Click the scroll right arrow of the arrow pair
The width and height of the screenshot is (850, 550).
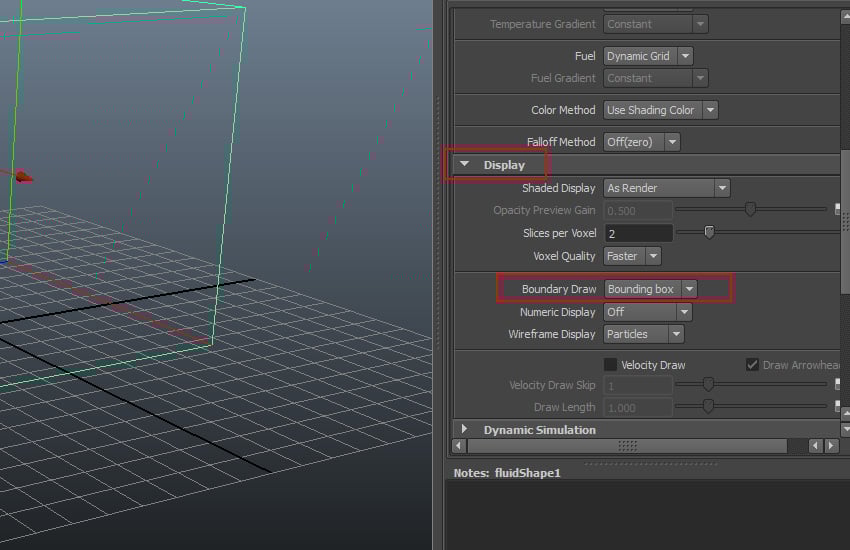831,446
